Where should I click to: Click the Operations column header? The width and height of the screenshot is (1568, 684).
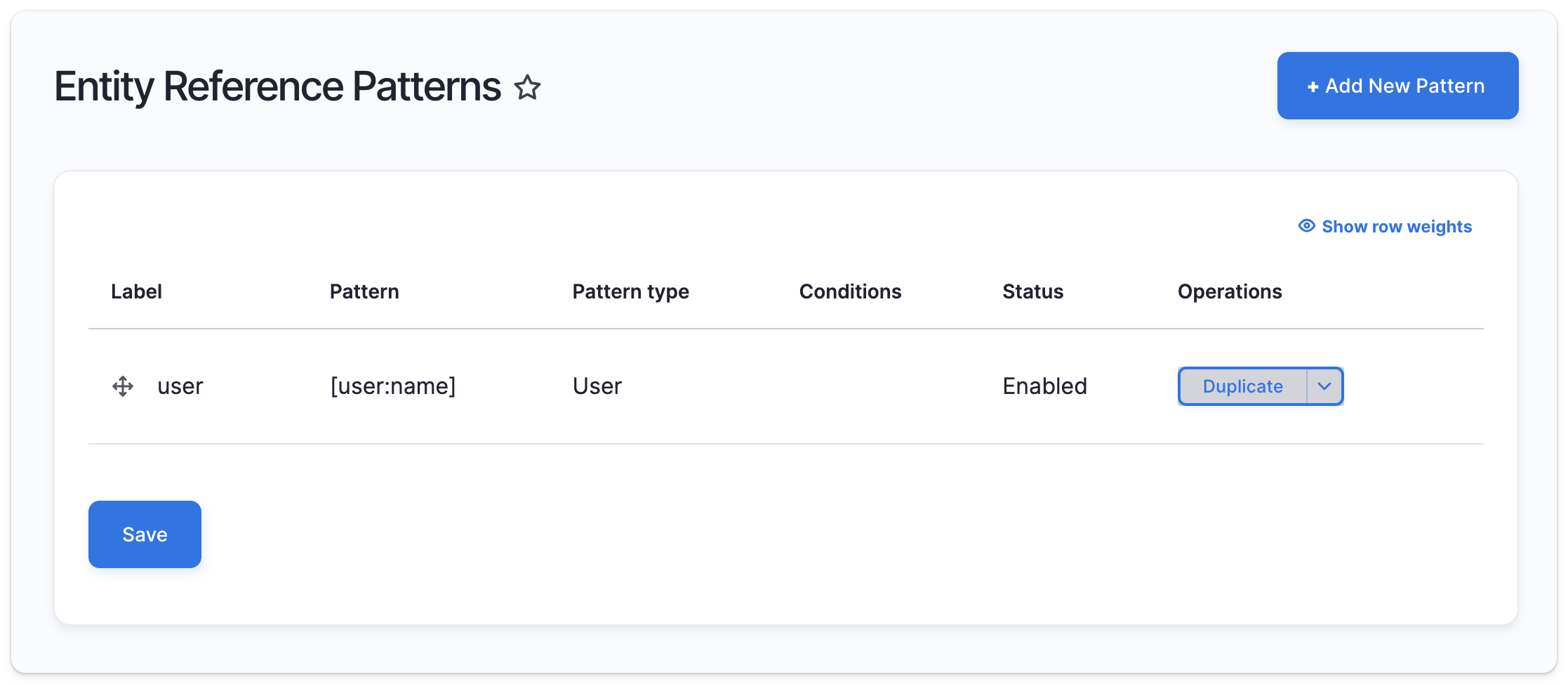(1230, 291)
